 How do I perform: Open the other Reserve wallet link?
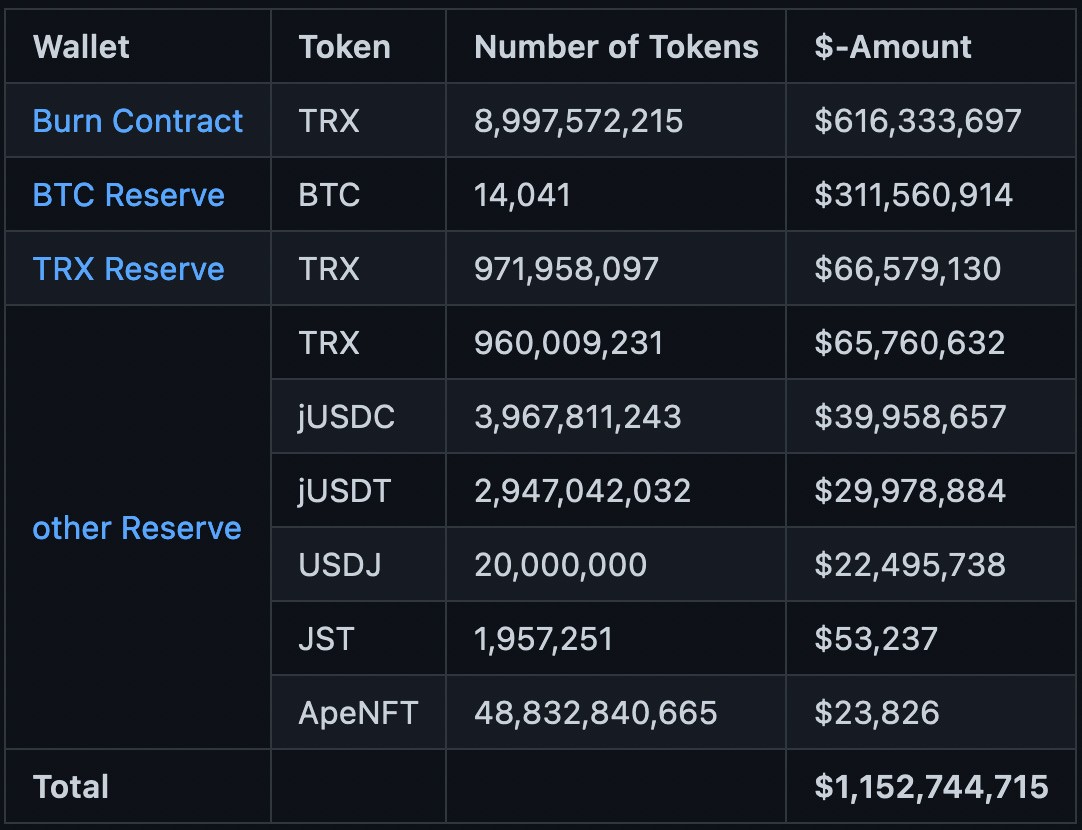(137, 528)
